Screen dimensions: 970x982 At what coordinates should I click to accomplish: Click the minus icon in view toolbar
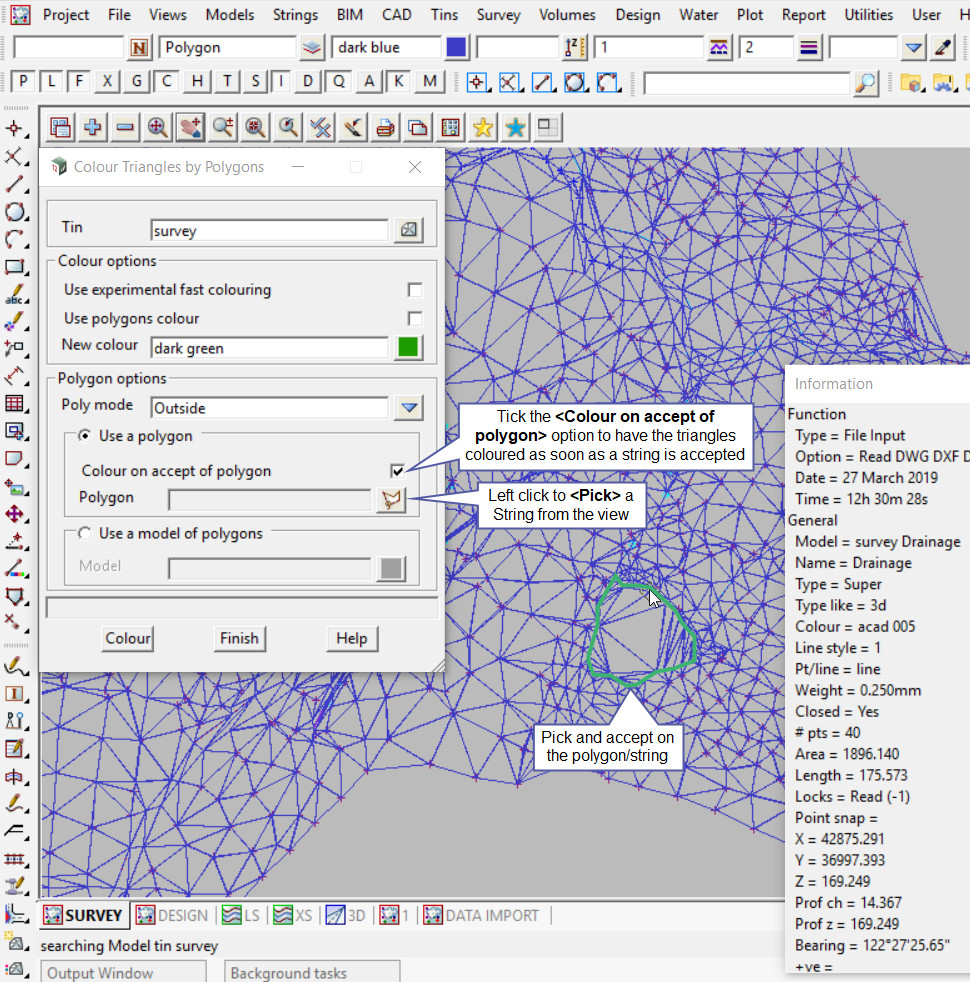[125, 127]
